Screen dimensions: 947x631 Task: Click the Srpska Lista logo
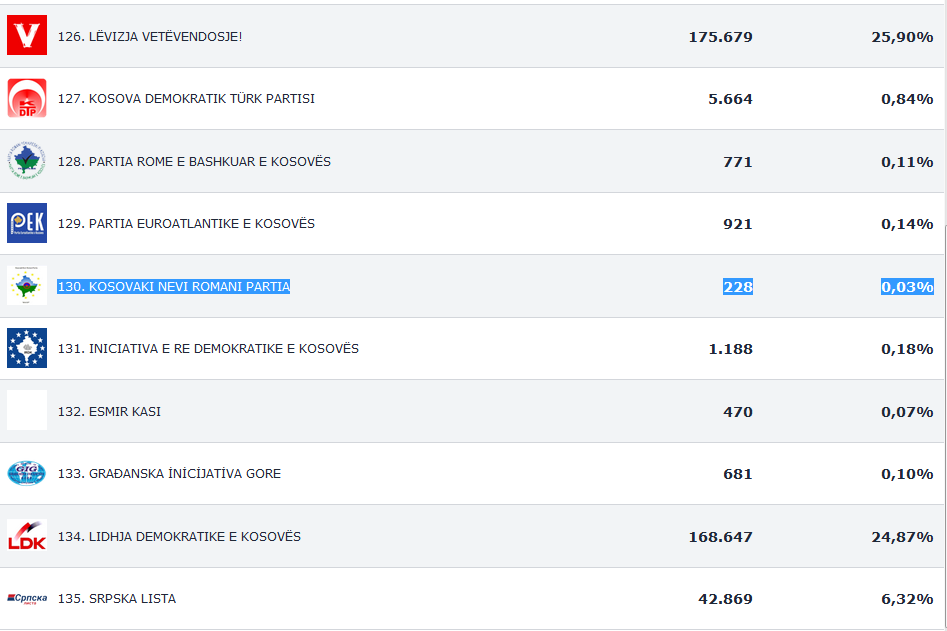27,598
